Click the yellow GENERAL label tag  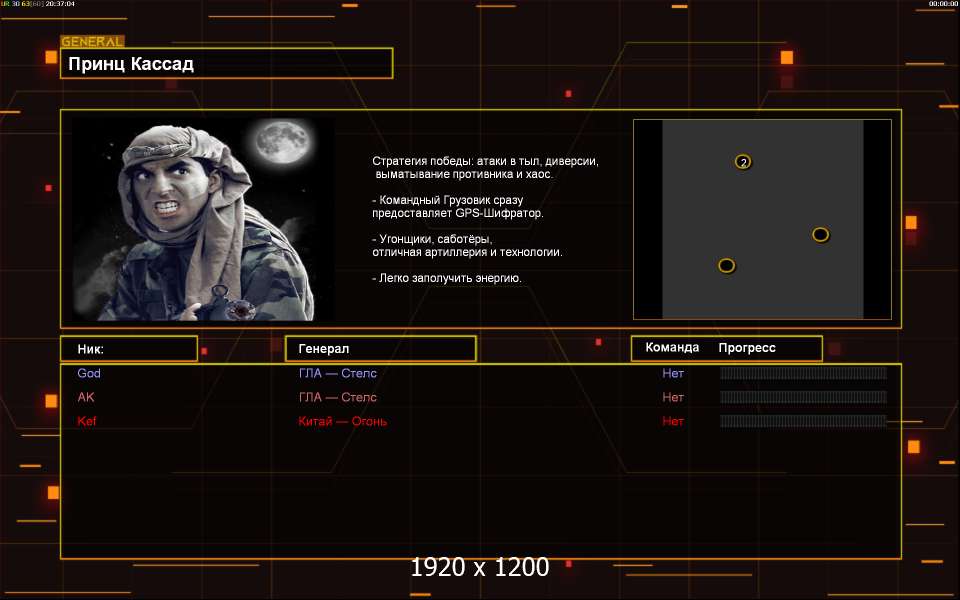tap(92, 42)
